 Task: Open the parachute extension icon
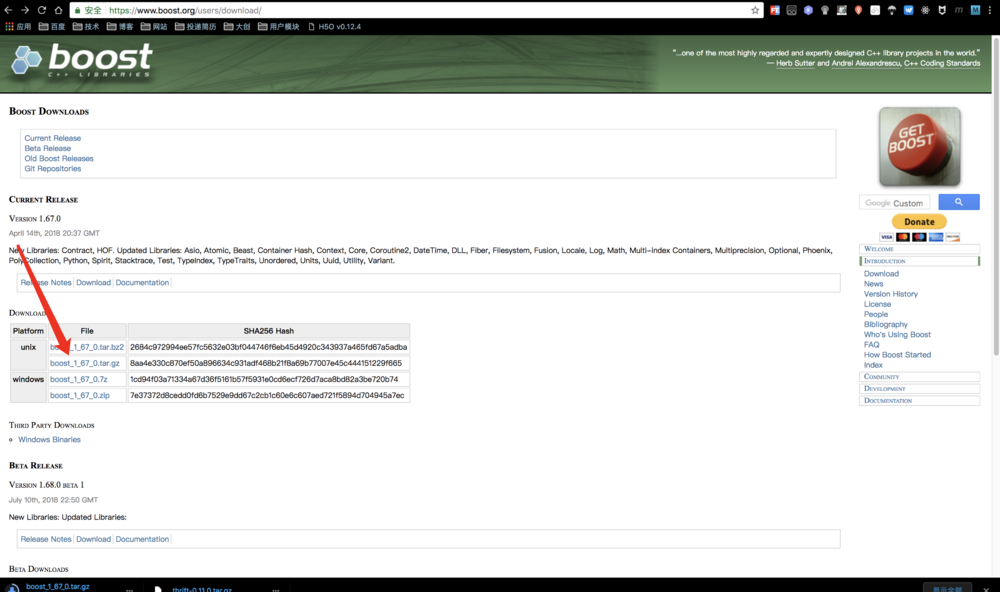(892, 10)
